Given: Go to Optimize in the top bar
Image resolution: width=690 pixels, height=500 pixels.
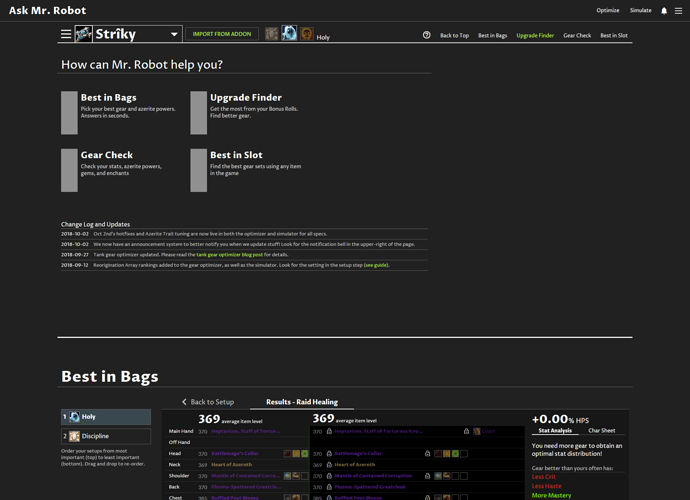Looking at the screenshot, I should pos(608,10).
